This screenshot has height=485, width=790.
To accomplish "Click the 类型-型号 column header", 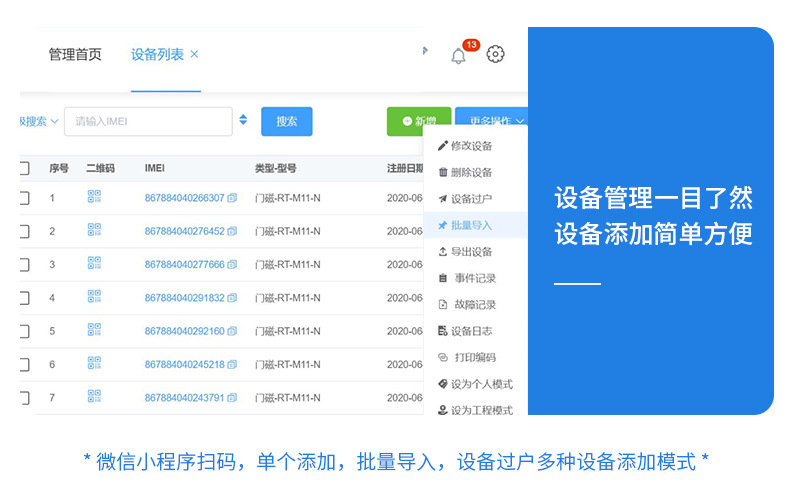I will (x=276, y=168).
